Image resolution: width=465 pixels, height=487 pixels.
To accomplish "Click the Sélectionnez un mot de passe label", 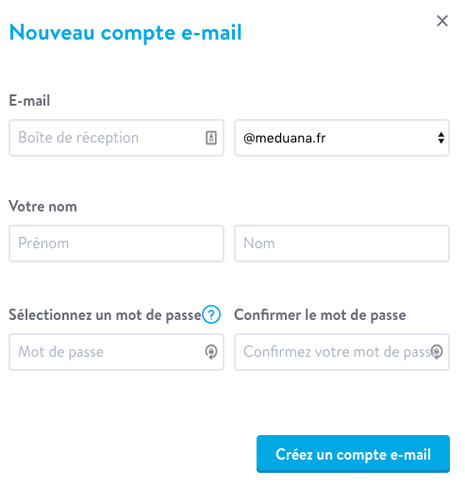I will (x=105, y=315).
